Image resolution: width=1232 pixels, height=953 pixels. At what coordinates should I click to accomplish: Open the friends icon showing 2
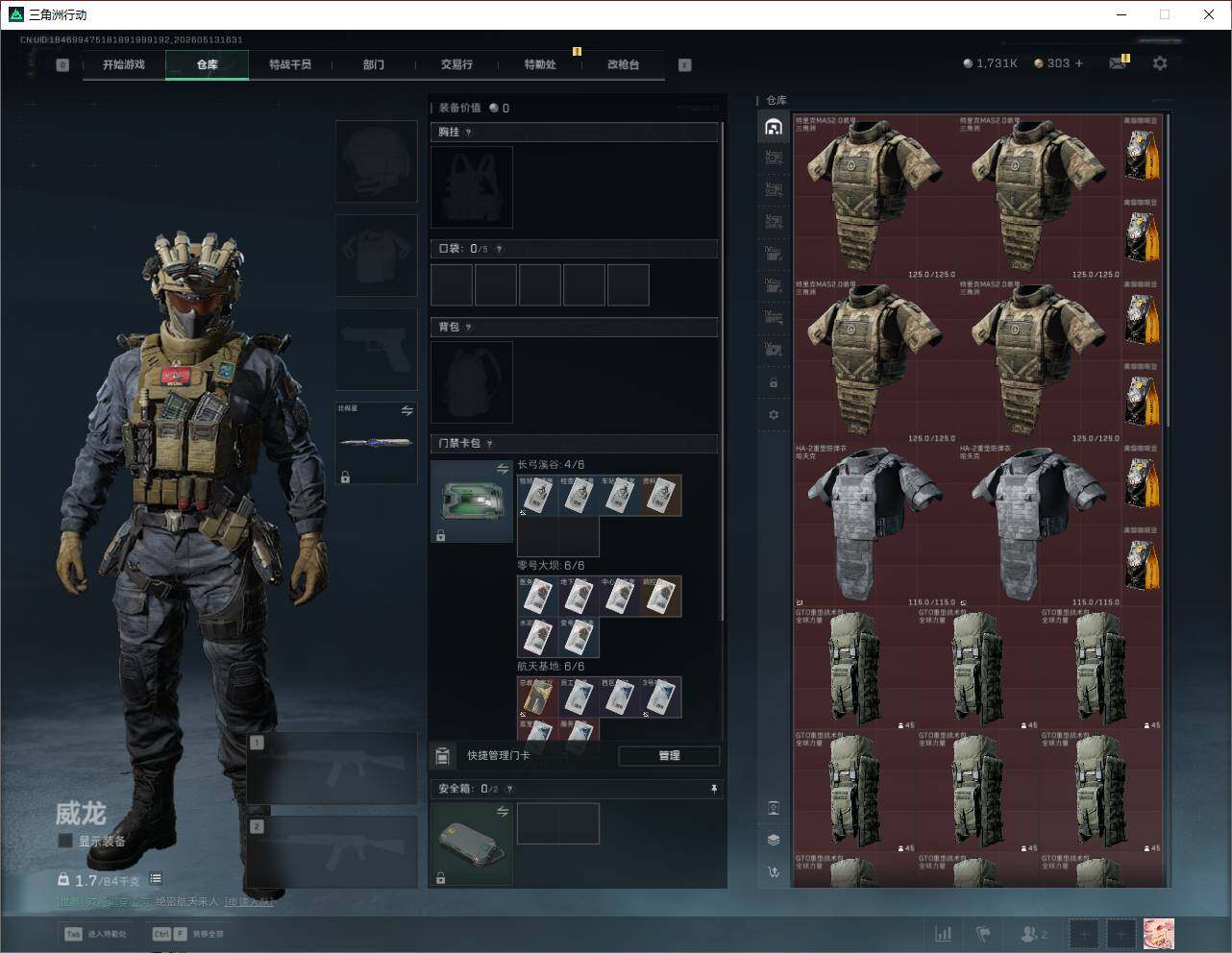click(1033, 934)
